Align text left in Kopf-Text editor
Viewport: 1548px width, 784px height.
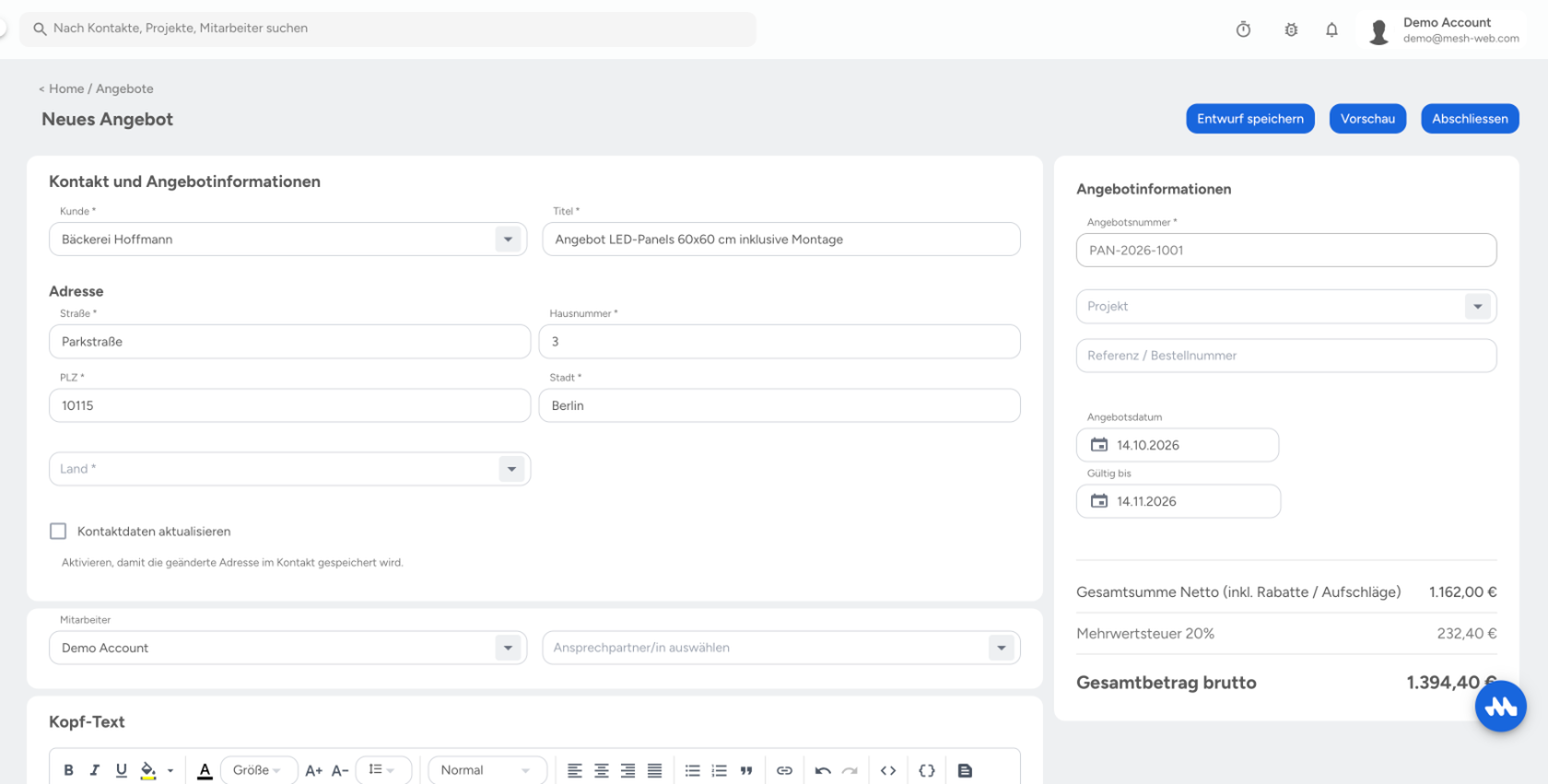574,770
